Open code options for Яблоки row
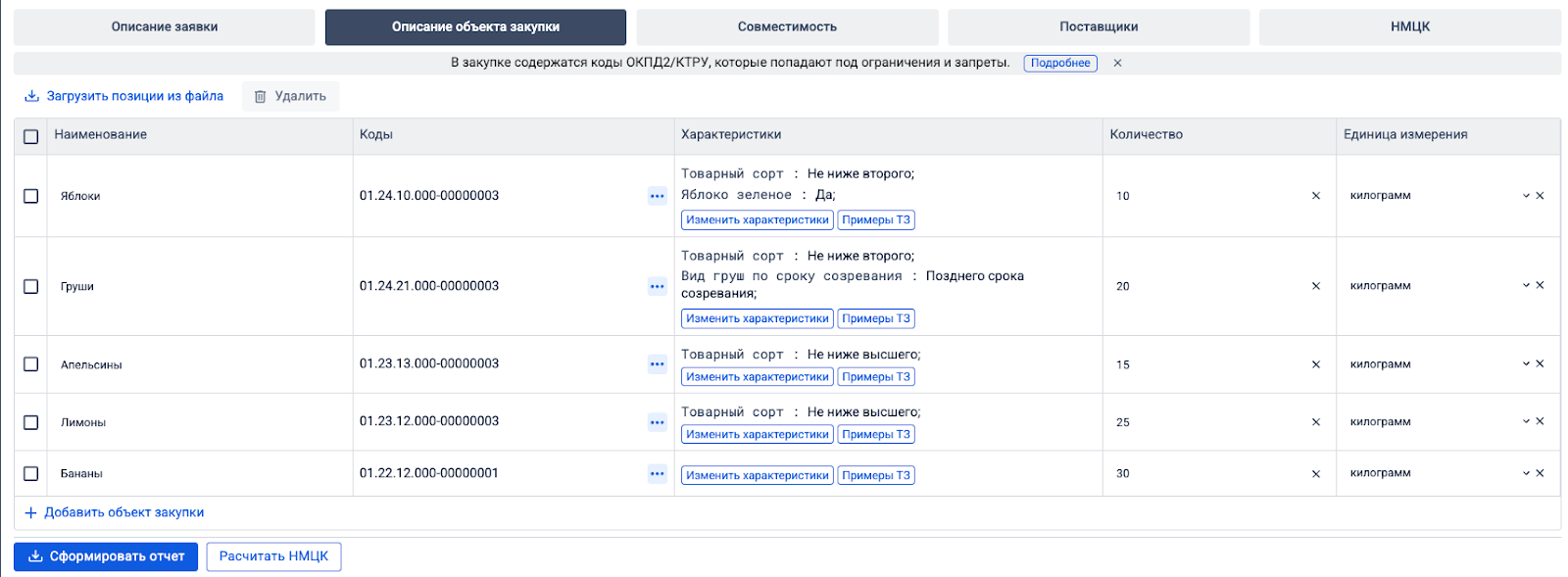 tap(657, 196)
